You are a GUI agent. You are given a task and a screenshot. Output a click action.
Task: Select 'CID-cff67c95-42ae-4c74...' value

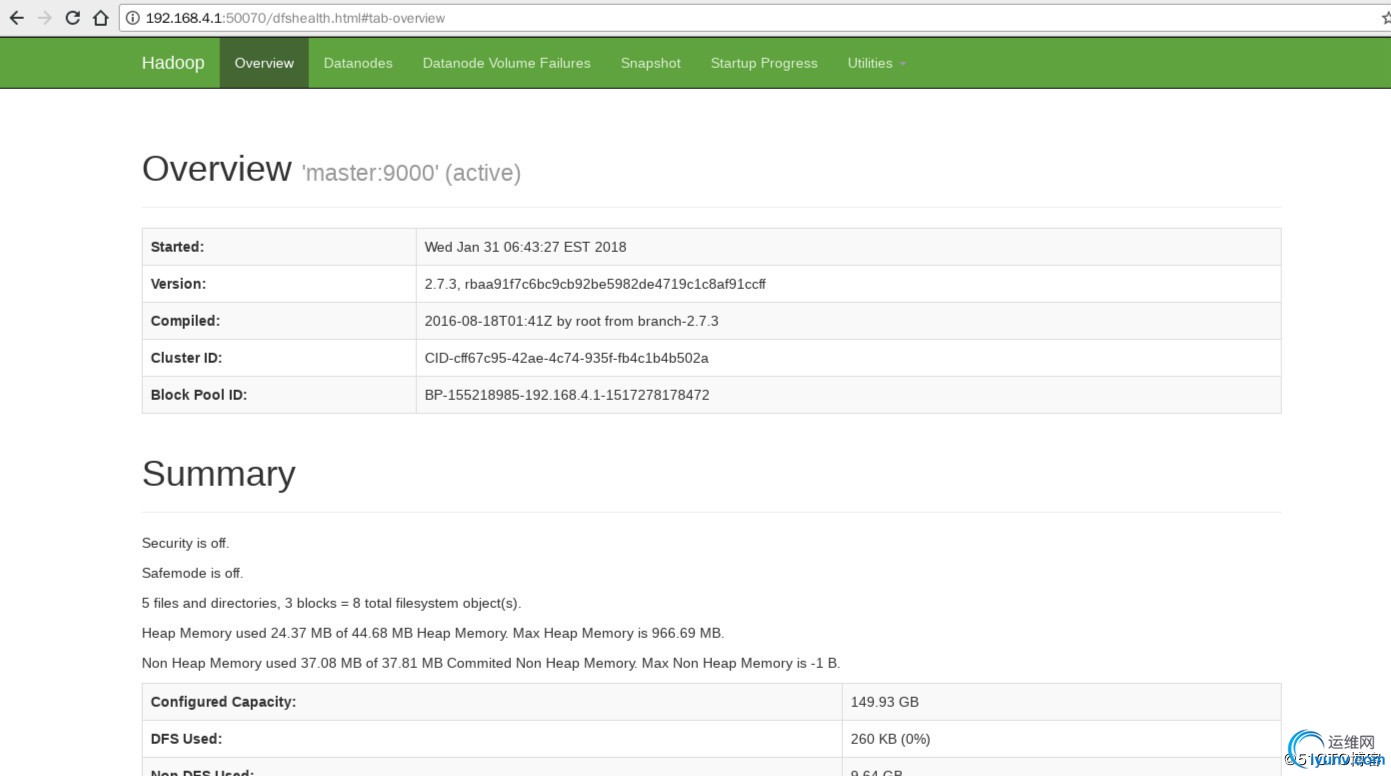point(567,358)
